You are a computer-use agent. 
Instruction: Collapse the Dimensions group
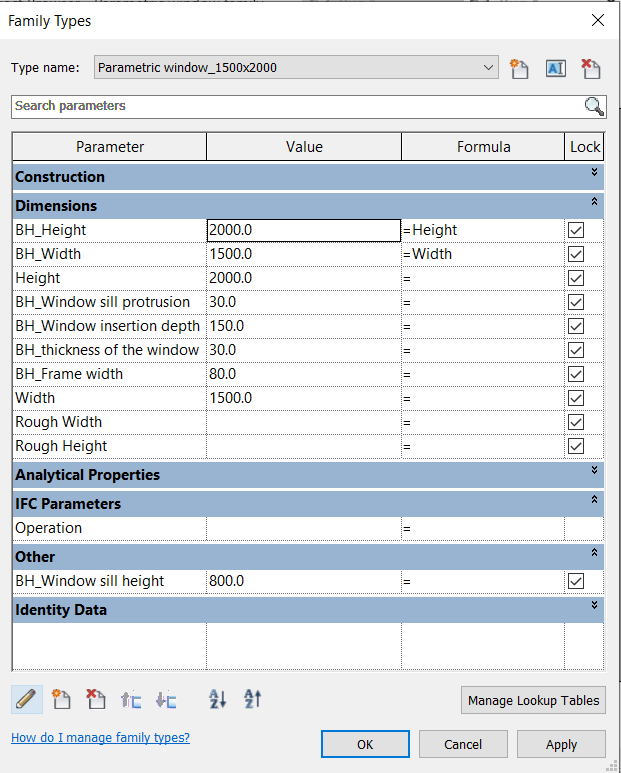click(x=594, y=202)
